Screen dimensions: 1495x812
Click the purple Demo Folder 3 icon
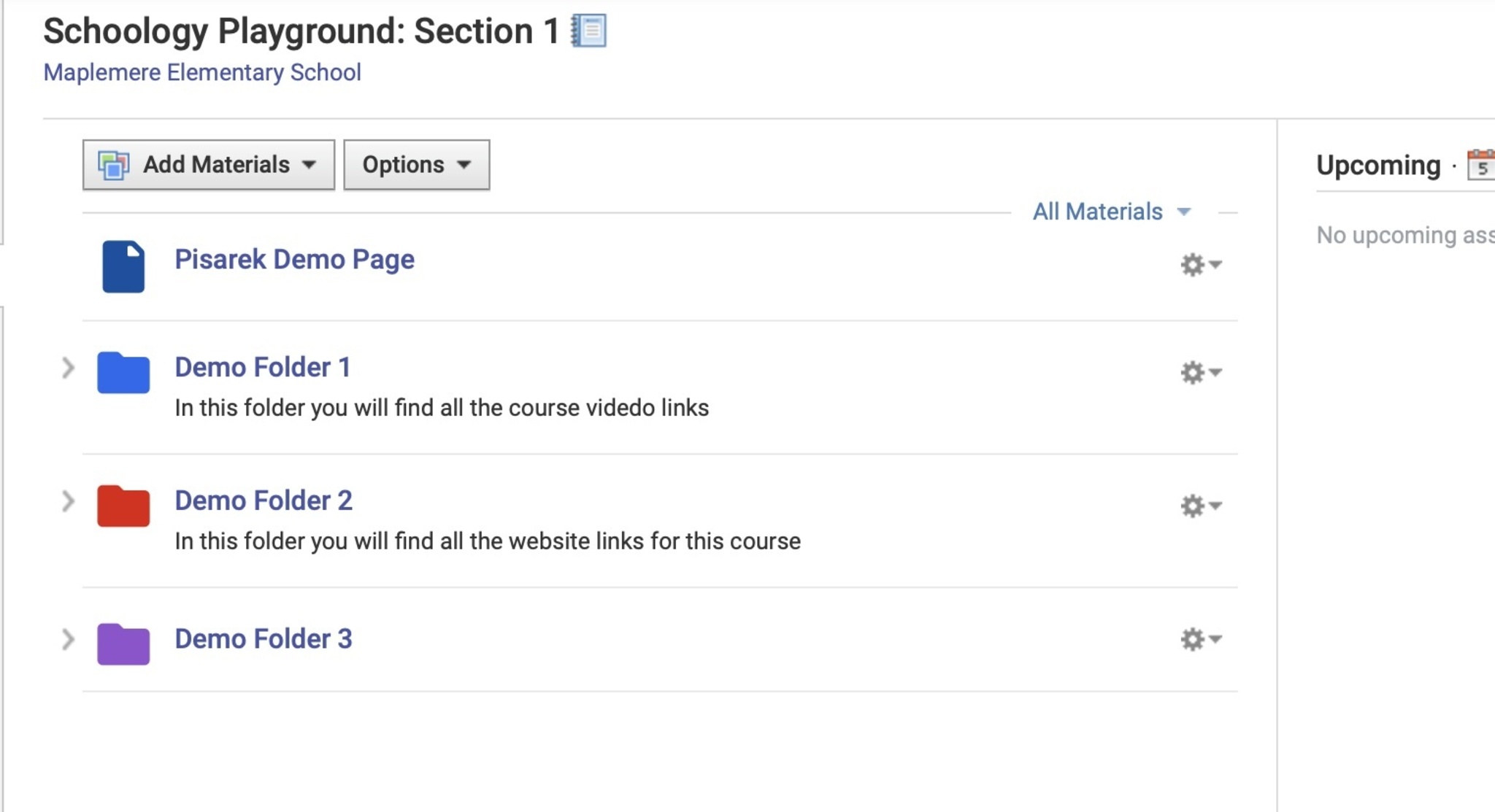point(123,643)
